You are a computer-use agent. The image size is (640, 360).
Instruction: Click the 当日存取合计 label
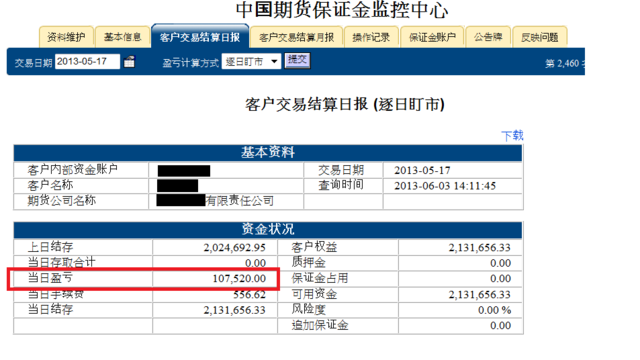(62, 262)
